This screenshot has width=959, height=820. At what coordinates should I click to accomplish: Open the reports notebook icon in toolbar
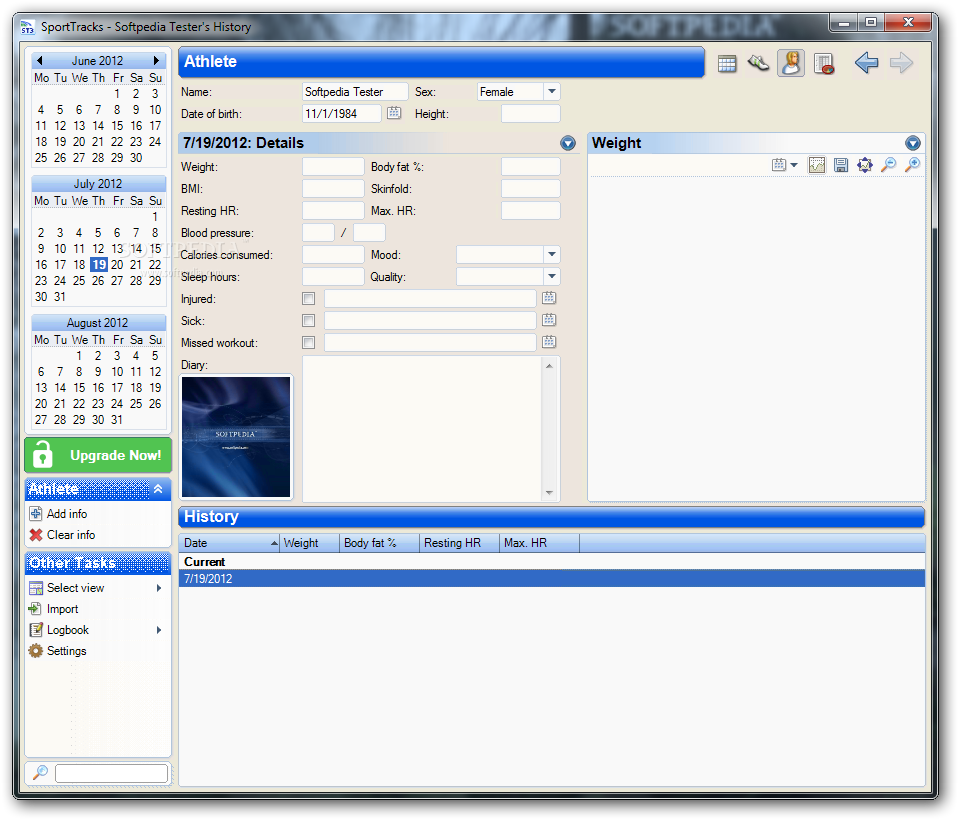(x=824, y=64)
